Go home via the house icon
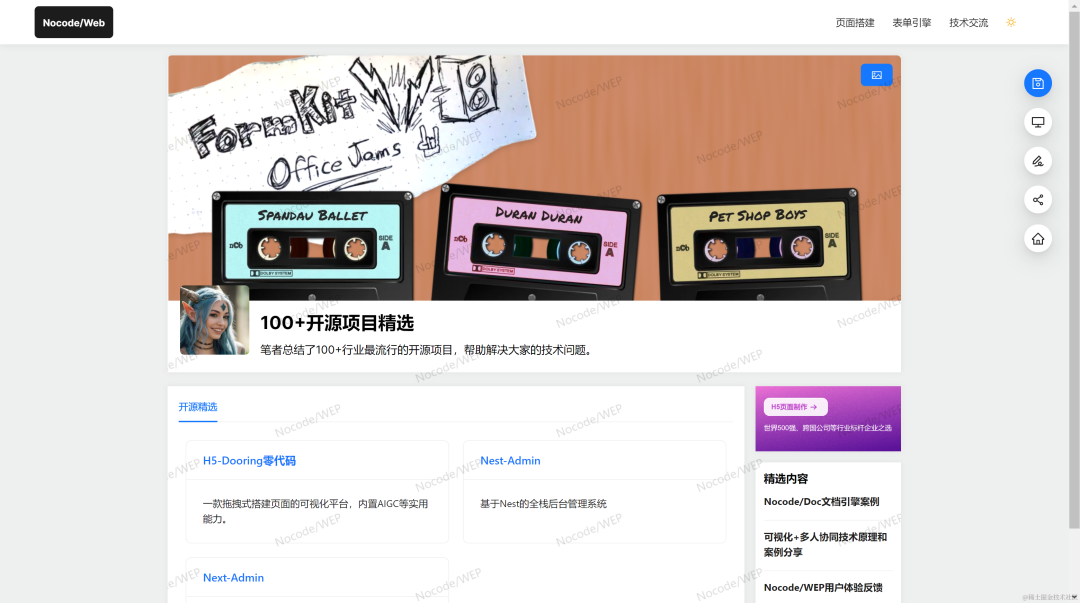This screenshot has height=603, width=1080. click(1037, 239)
